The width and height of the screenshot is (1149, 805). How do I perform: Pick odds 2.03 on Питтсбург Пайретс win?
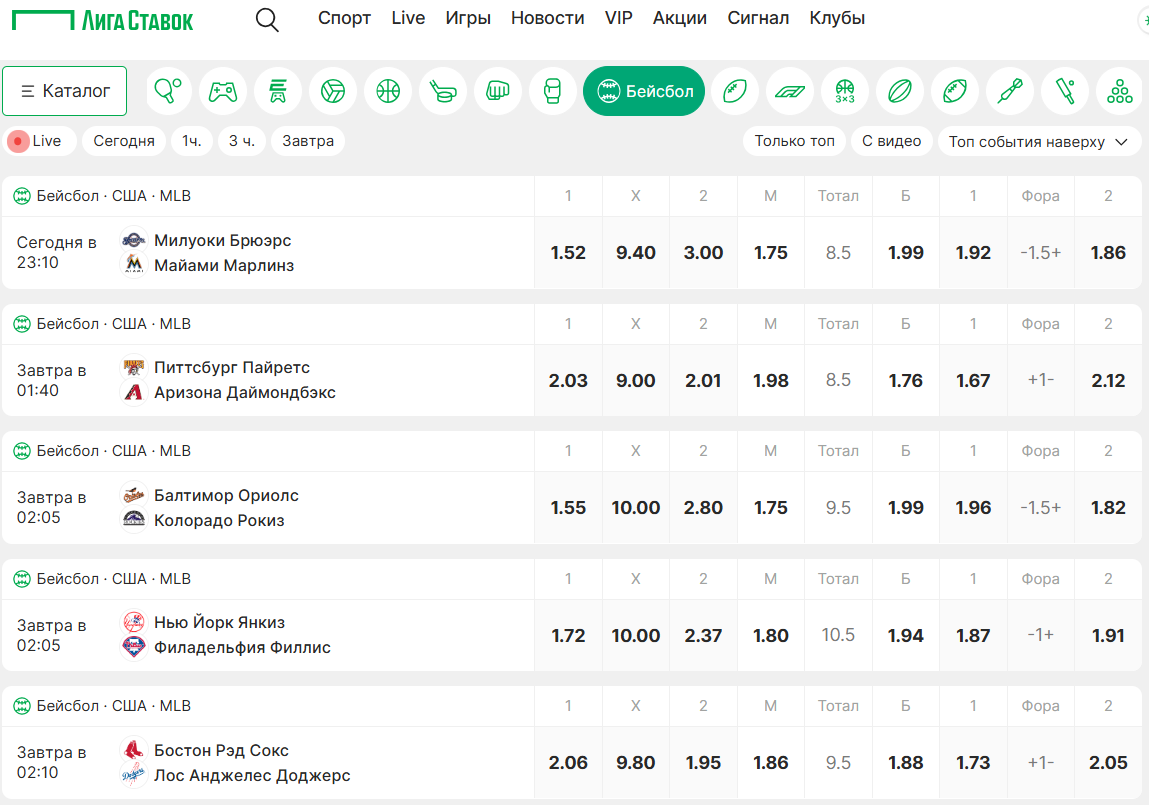click(568, 380)
